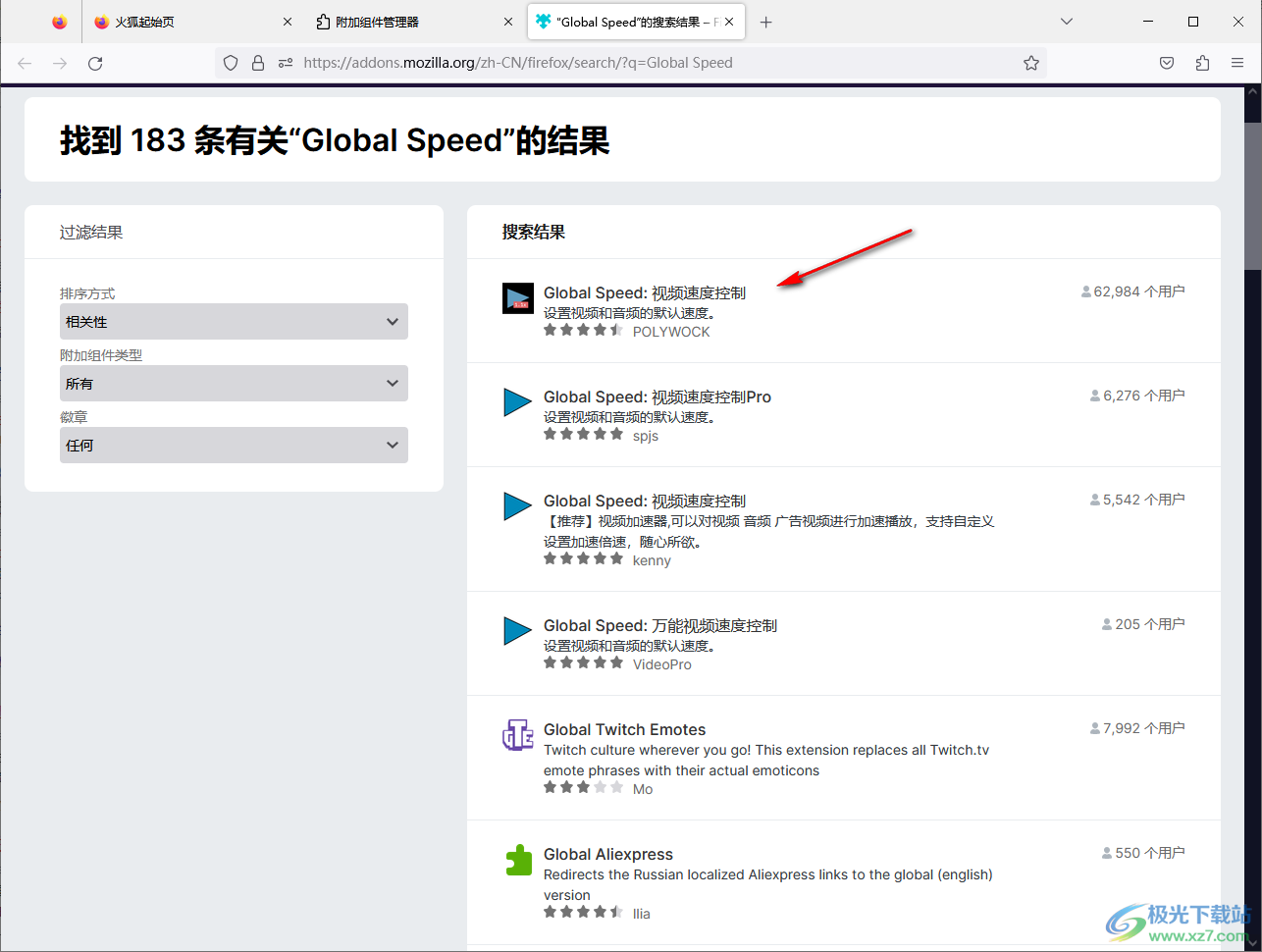Click the 6,276 个用户 count

coord(1137,396)
